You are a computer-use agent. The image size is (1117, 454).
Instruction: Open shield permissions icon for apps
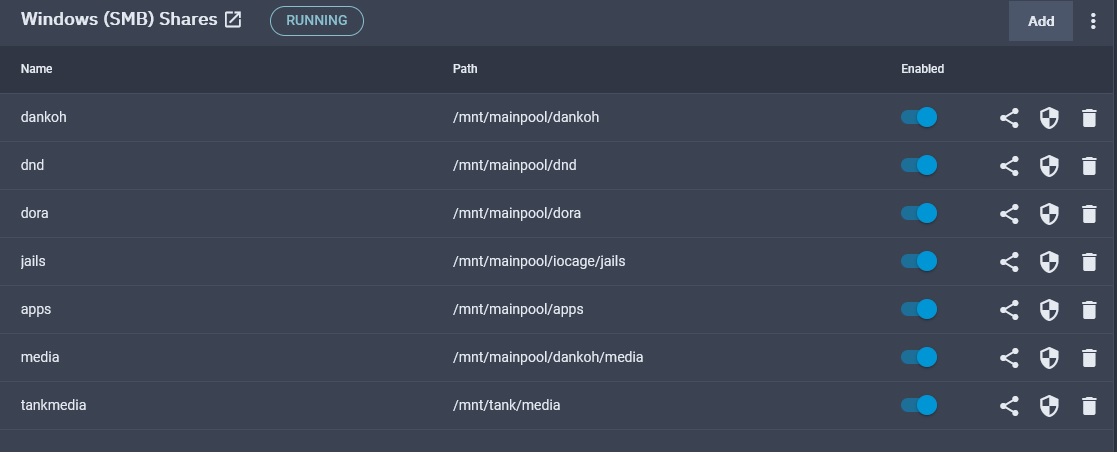tap(1049, 309)
